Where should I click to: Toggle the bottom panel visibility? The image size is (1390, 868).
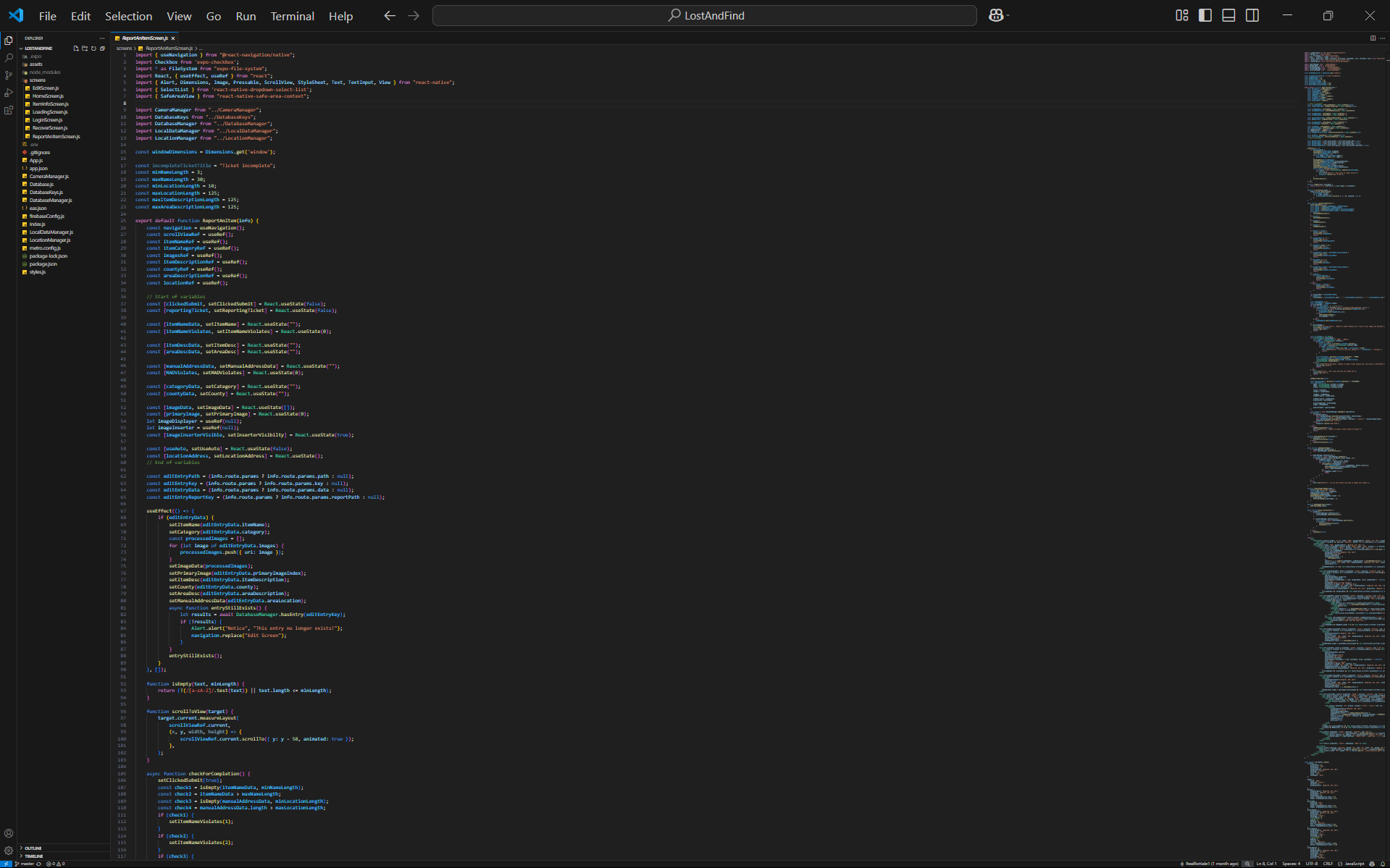click(x=1228, y=16)
